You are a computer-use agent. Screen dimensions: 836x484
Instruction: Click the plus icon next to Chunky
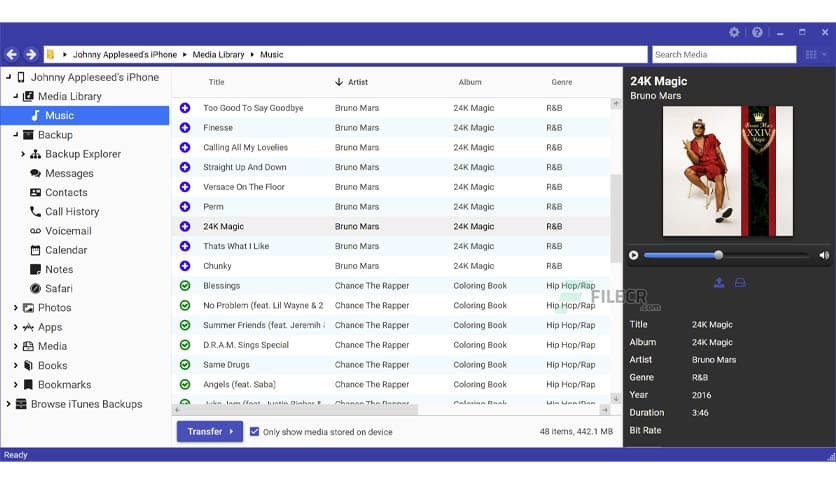(x=185, y=265)
